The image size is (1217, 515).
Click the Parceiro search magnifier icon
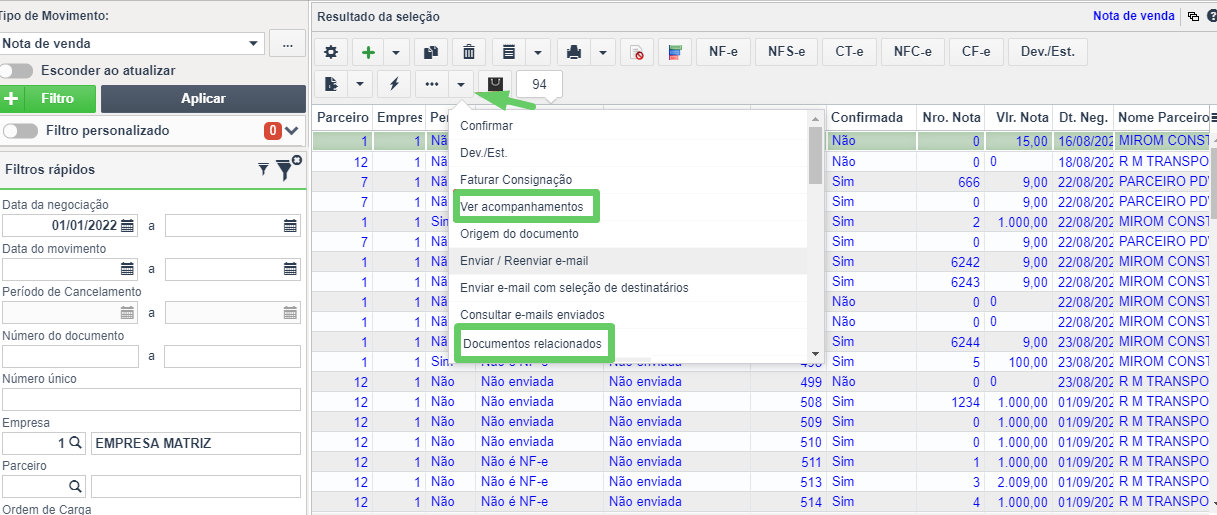click(75, 487)
